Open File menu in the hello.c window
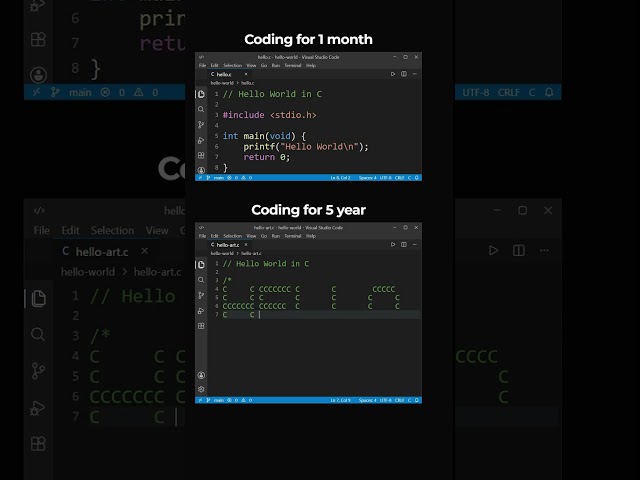Screen dimensions: 640x480 (202, 65)
